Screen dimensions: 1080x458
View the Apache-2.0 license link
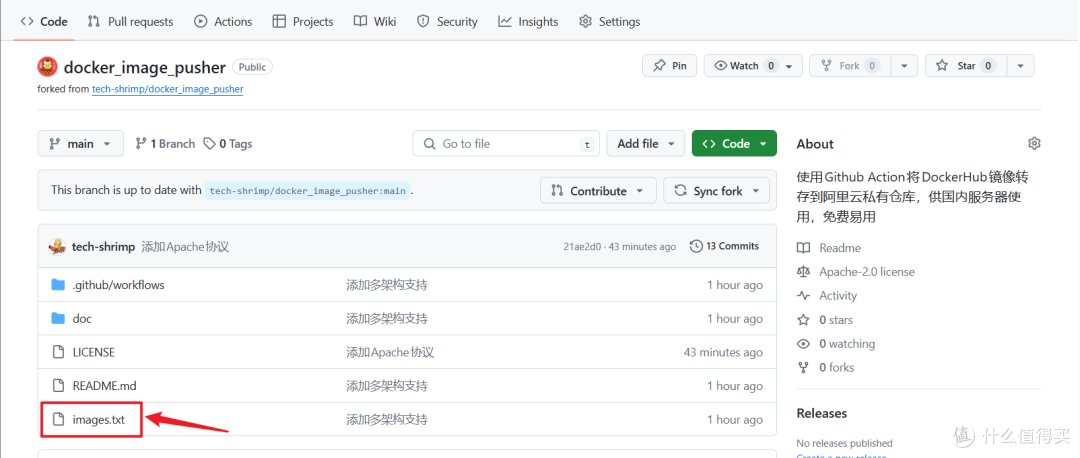tap(856, 272)
